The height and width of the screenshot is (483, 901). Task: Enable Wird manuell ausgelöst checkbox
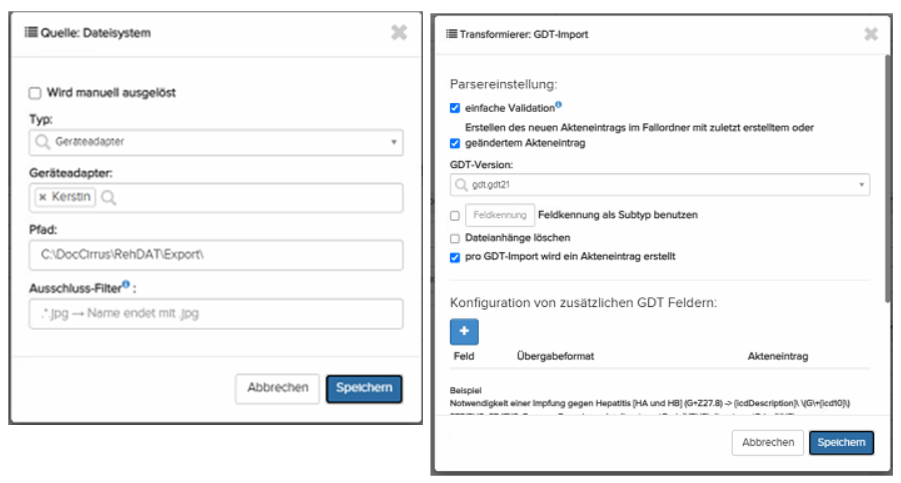click(x=35, y=93)
